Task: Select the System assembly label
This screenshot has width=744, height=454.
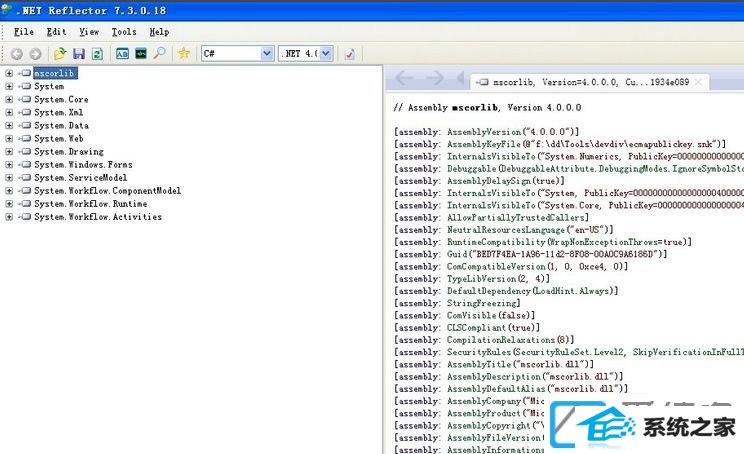Action: (x=49, y=86)
